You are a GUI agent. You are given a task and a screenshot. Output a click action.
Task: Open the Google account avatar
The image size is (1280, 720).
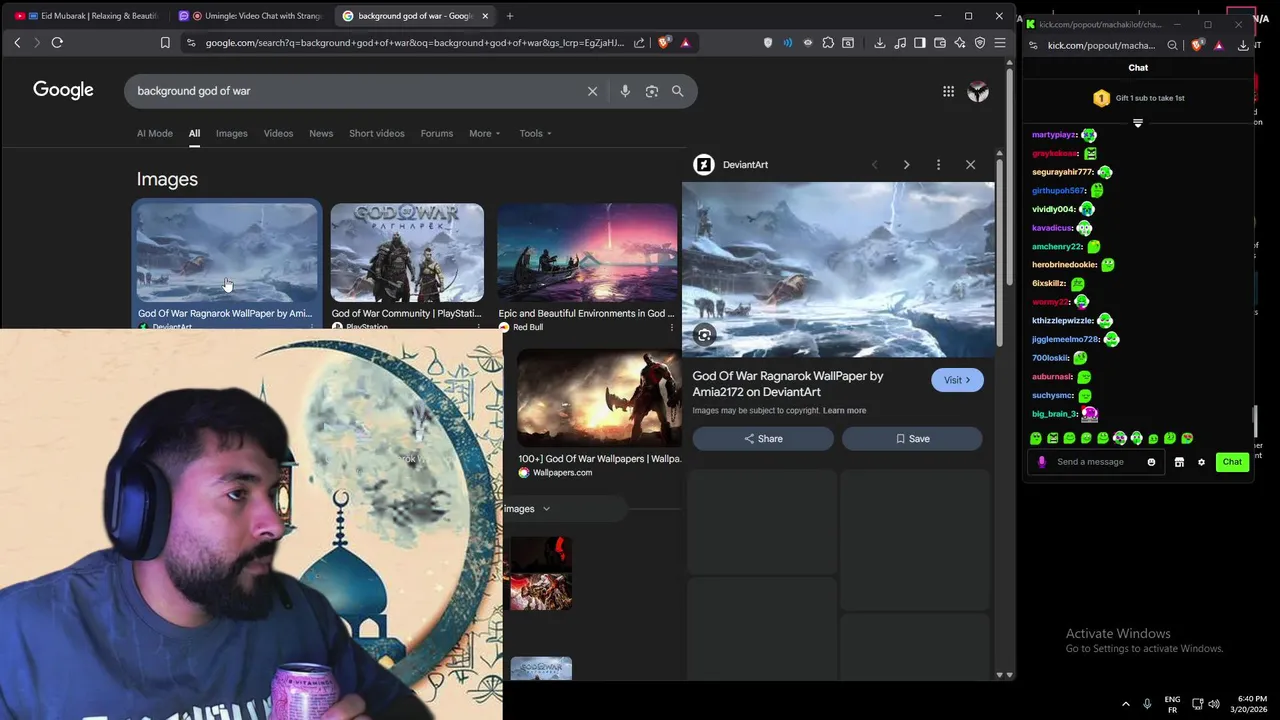point(978,91)
